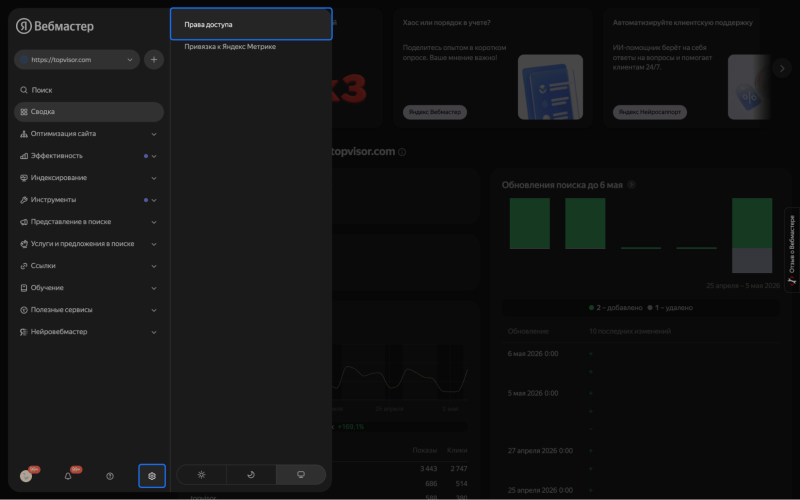Close settings via the gear icon
The width and height of the screenshot is (800, 500).
[152, 476]
